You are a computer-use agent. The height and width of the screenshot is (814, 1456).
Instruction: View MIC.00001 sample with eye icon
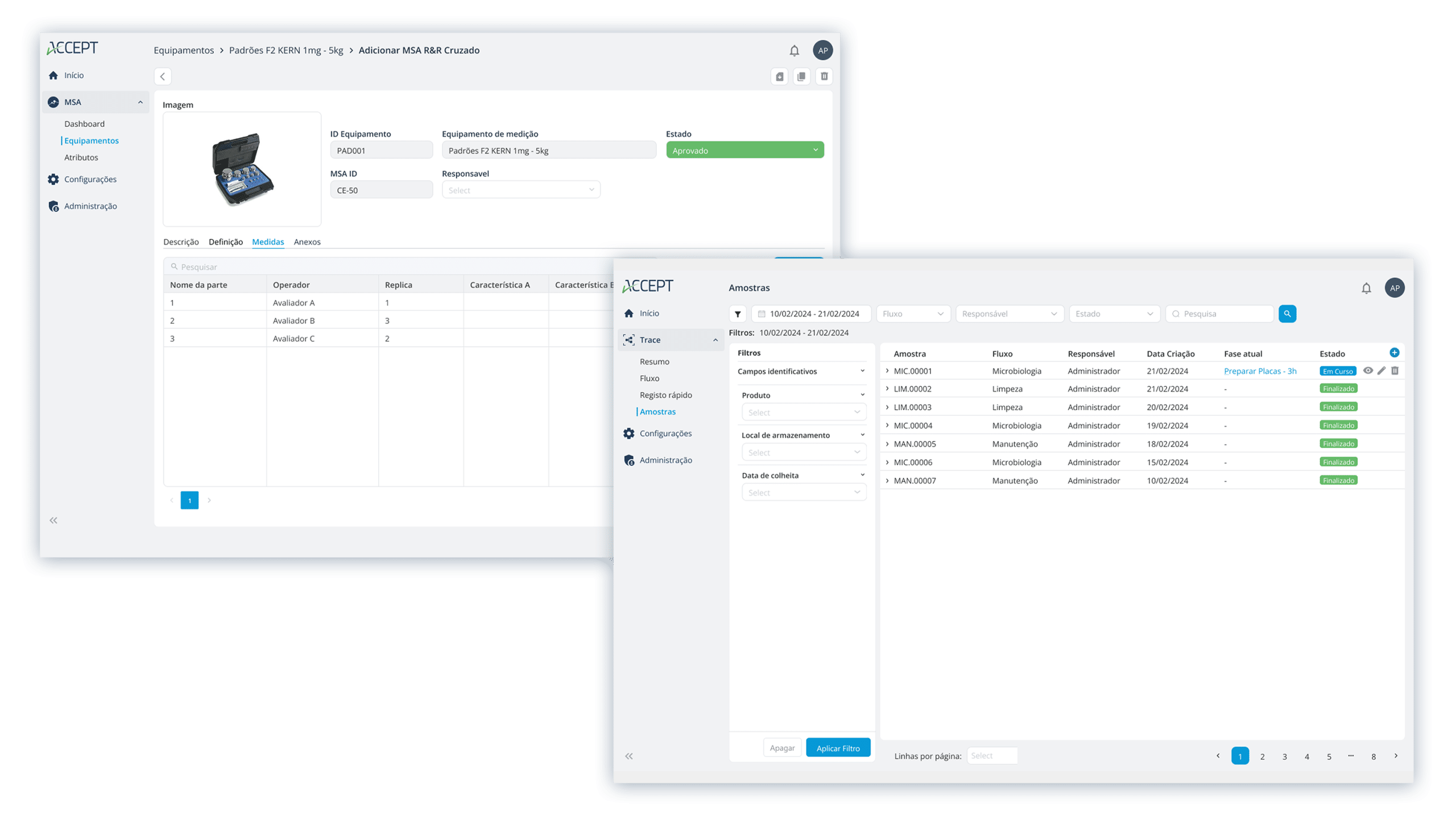[1368, 371]
